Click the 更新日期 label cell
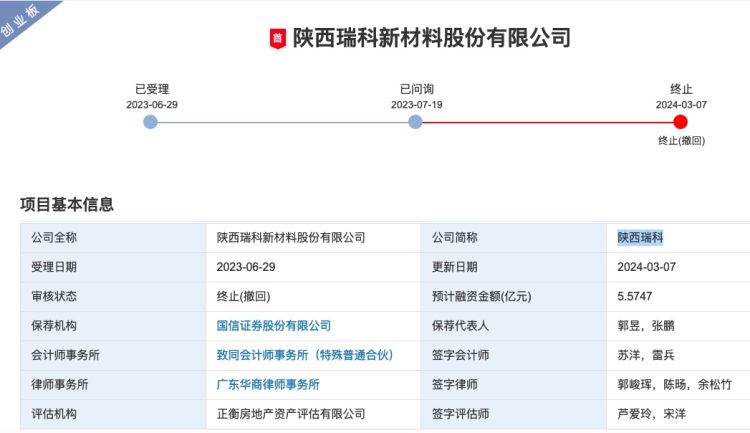 pos(514,267)
